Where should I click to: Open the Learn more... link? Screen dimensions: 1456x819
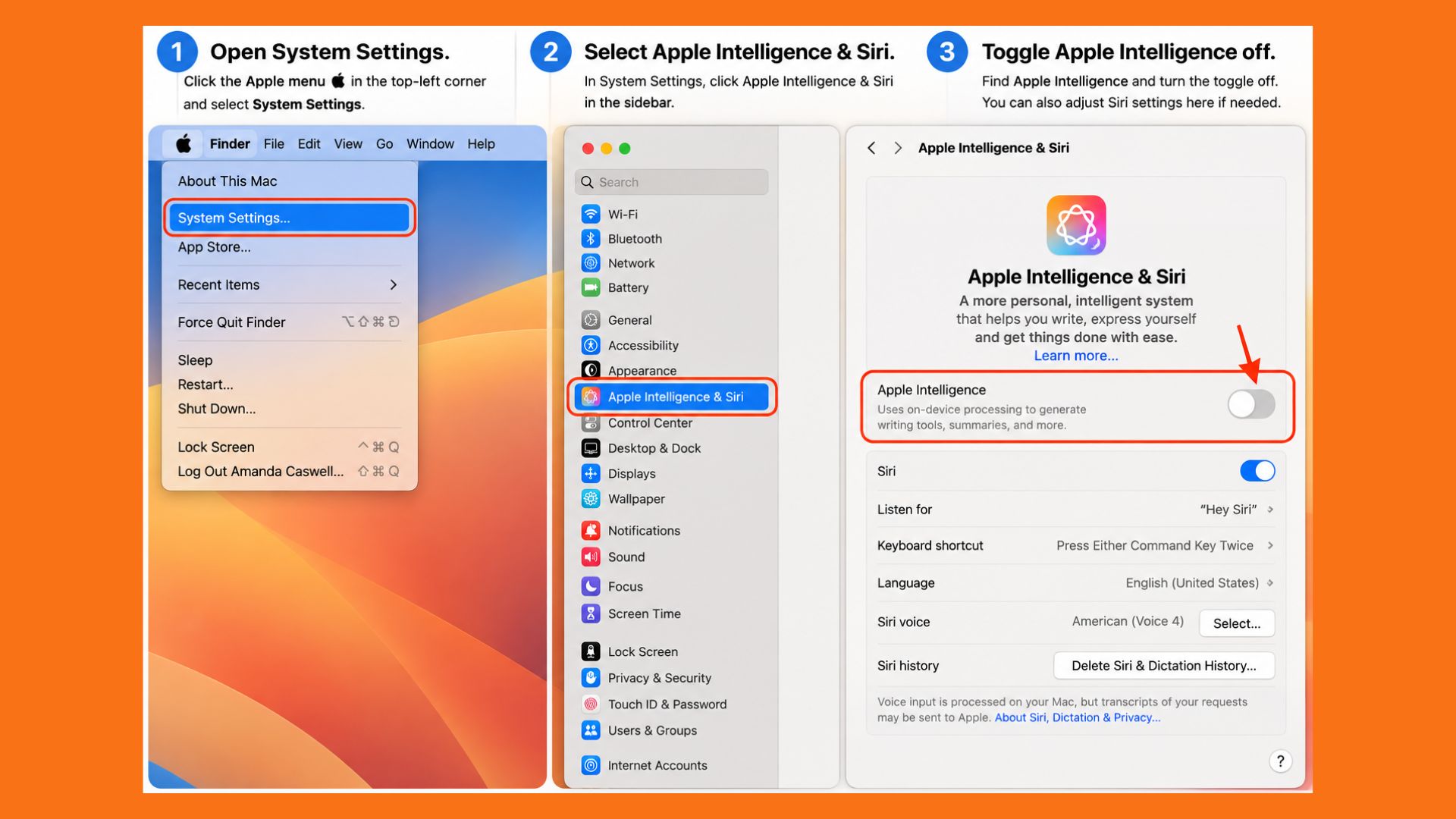pyautogui.click(x=1076, y=356)
